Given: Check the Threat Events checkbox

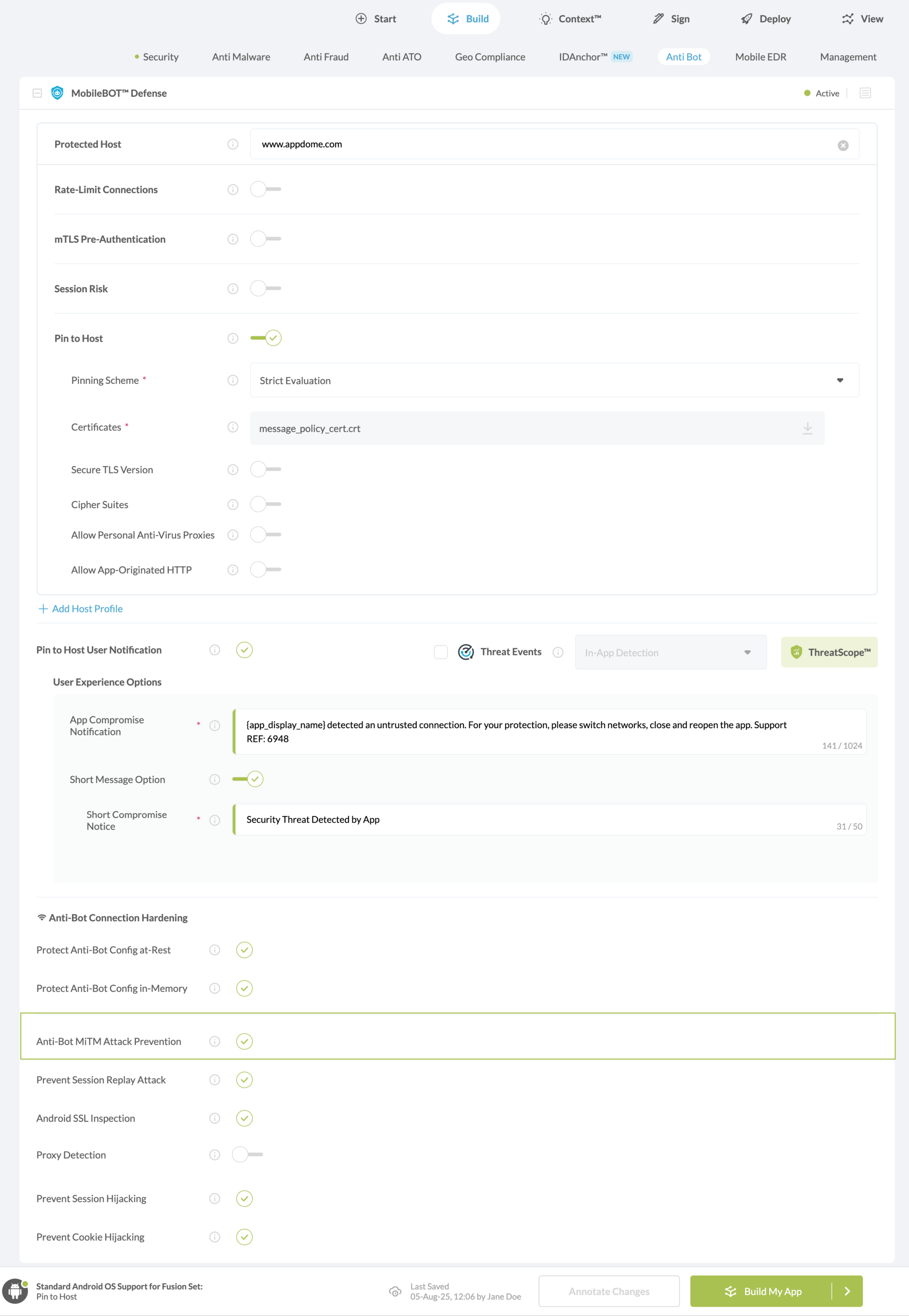Looking at the screenshot, I should point(441,652).
